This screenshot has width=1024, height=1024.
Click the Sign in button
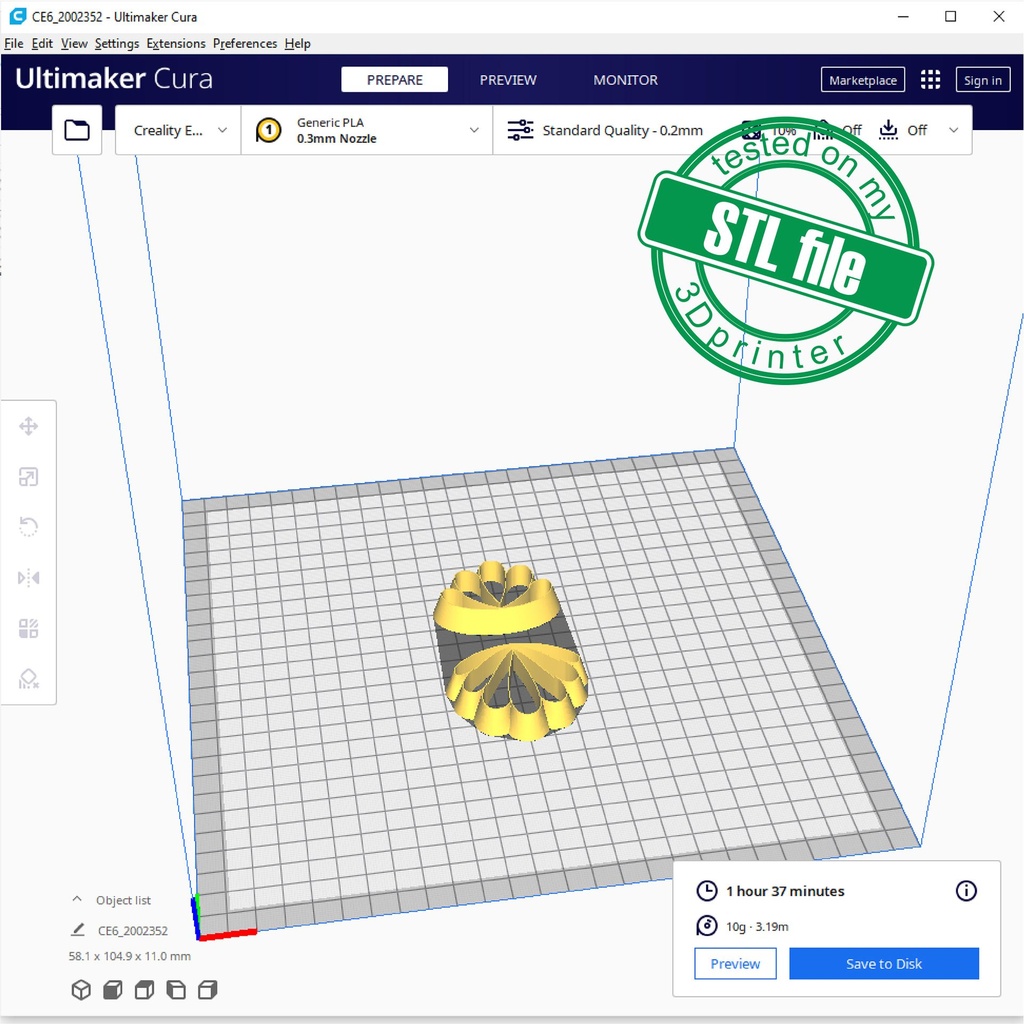tap(982, 80)
